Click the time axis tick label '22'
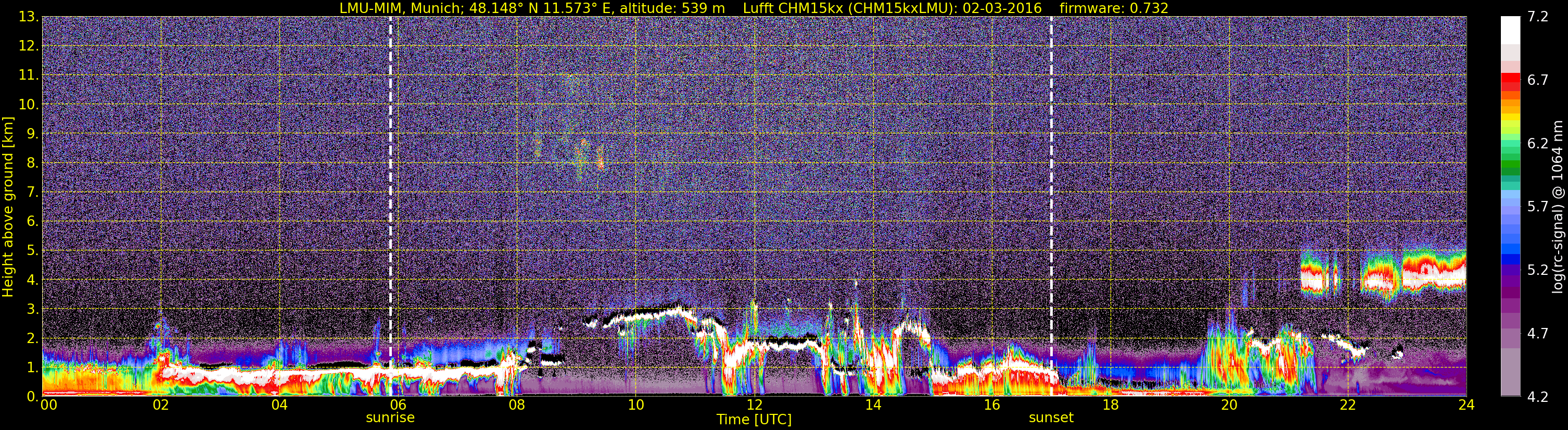 1348,405
